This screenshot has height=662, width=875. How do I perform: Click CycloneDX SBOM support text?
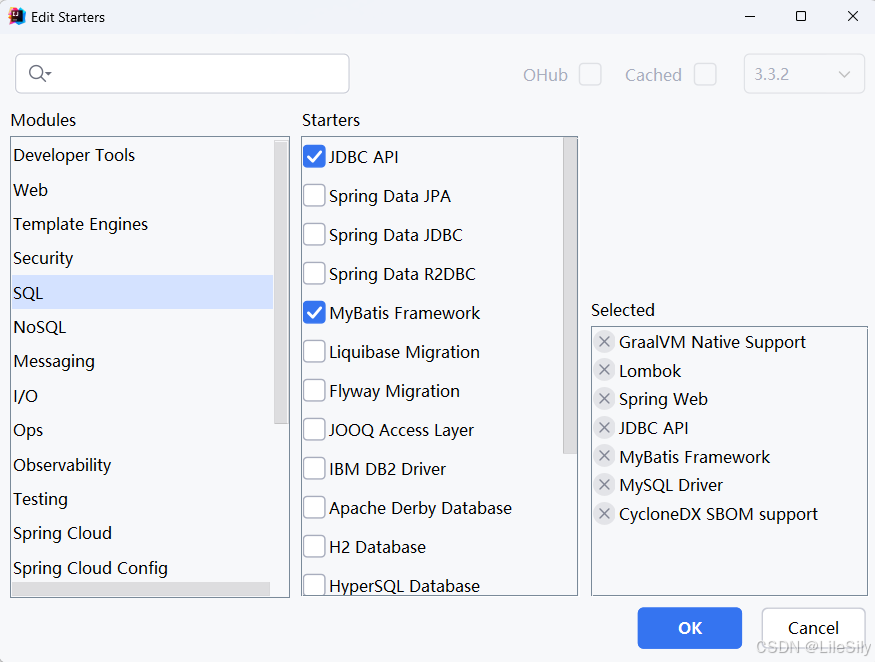[718, 514]
